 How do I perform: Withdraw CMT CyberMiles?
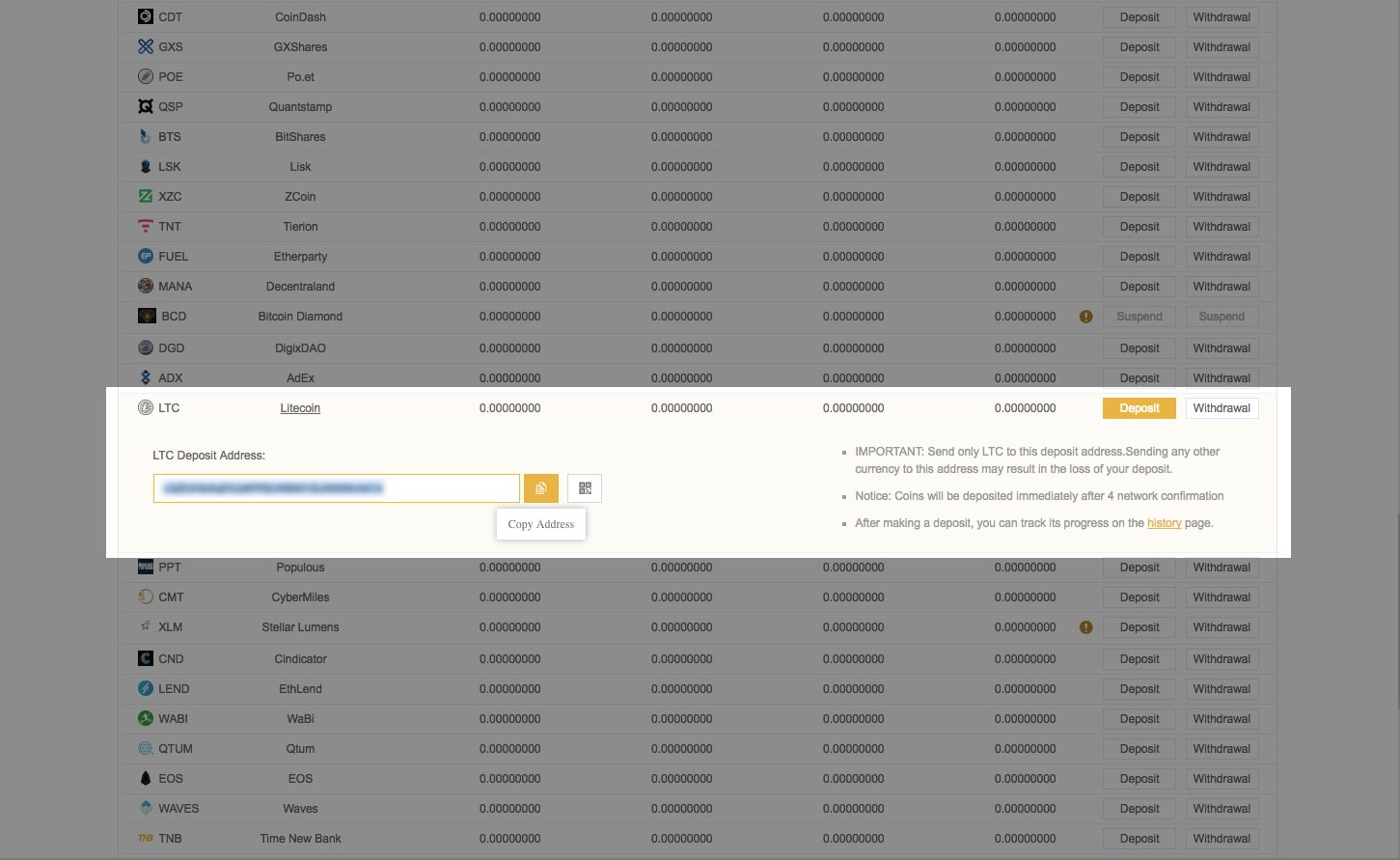1222,597
